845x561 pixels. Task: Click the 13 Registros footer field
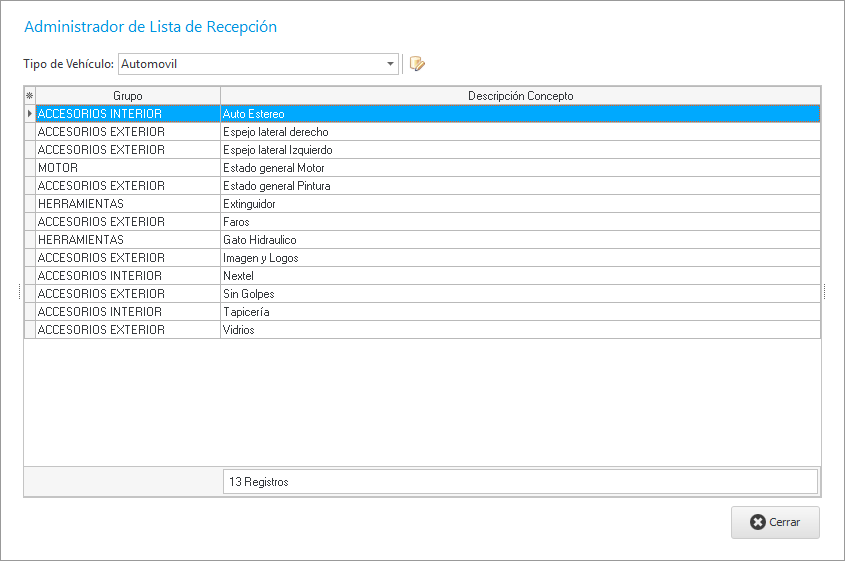(520, 481)
